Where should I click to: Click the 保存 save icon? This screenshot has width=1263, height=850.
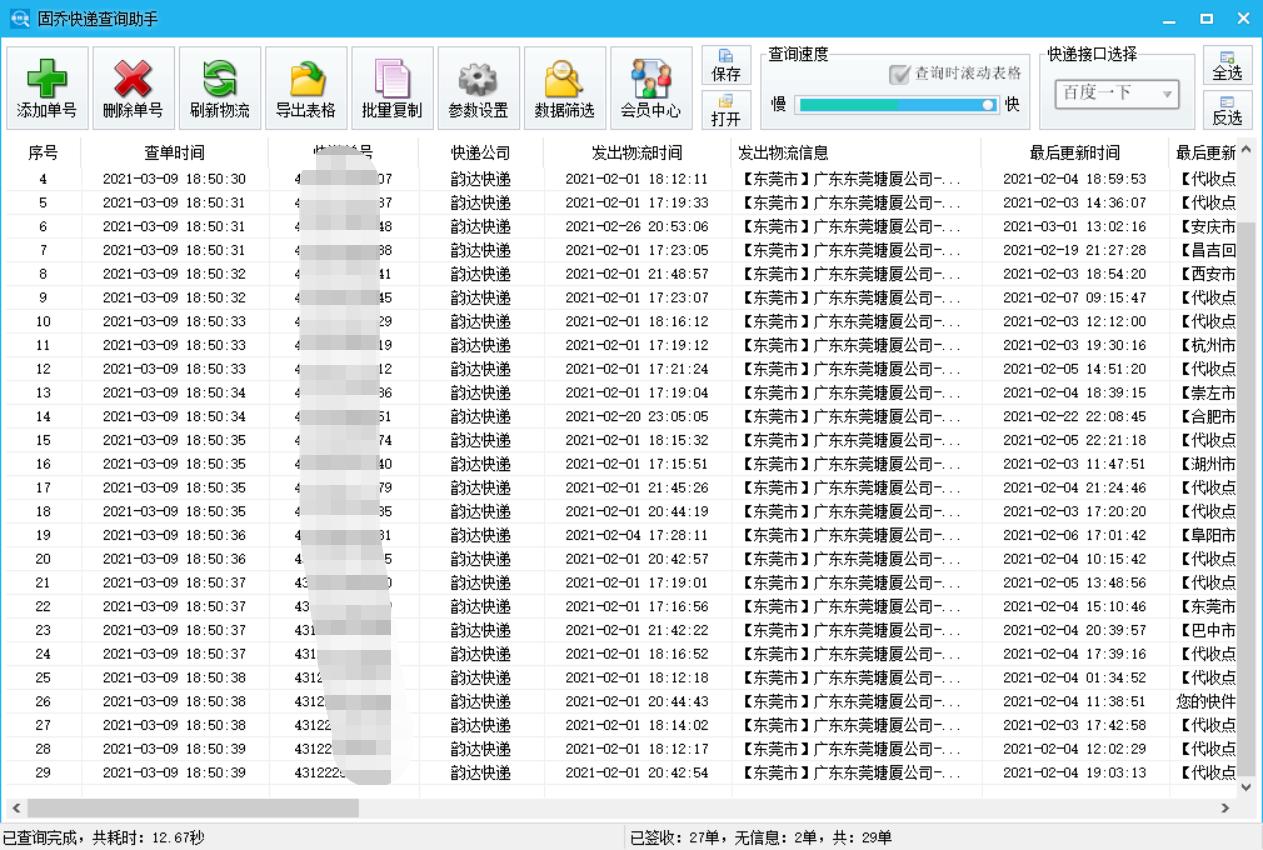pos(727,64)
